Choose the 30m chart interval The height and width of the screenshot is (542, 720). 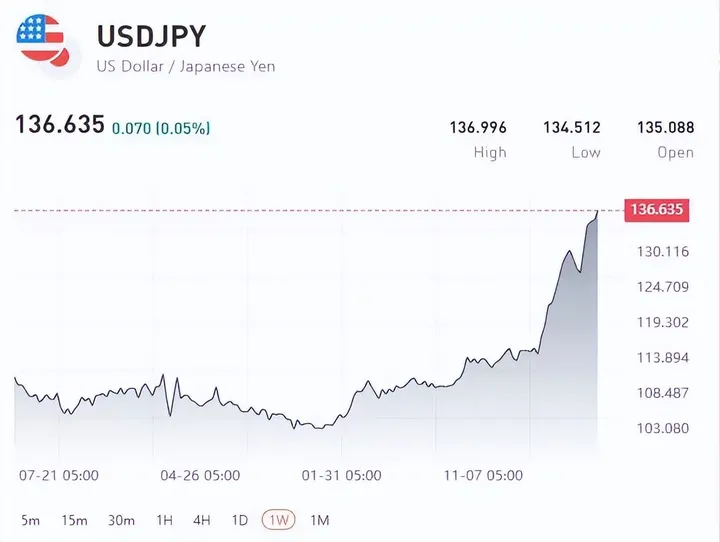[x=121, y=520]
